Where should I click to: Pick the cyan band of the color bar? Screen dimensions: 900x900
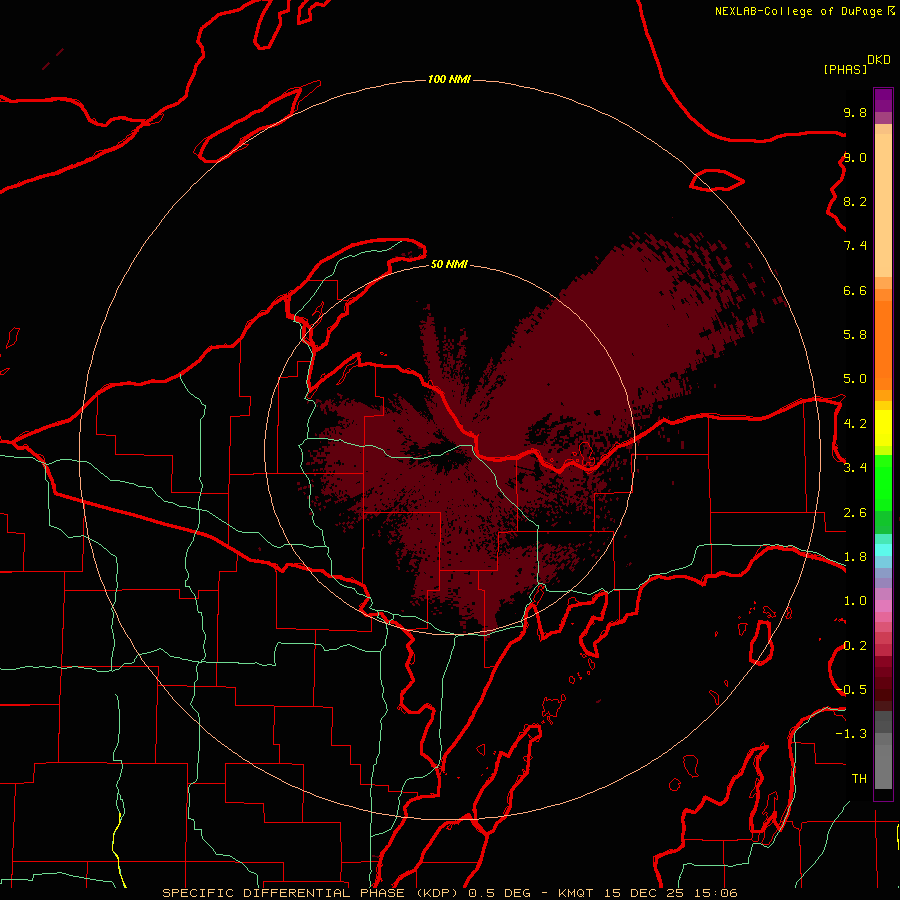pos(883,550)
